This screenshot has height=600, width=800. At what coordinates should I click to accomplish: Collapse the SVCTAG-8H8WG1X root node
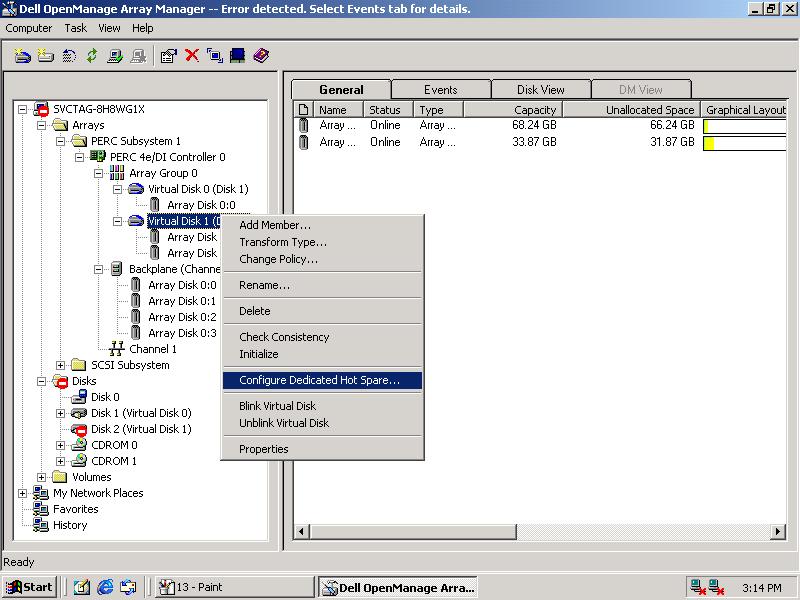22,109
